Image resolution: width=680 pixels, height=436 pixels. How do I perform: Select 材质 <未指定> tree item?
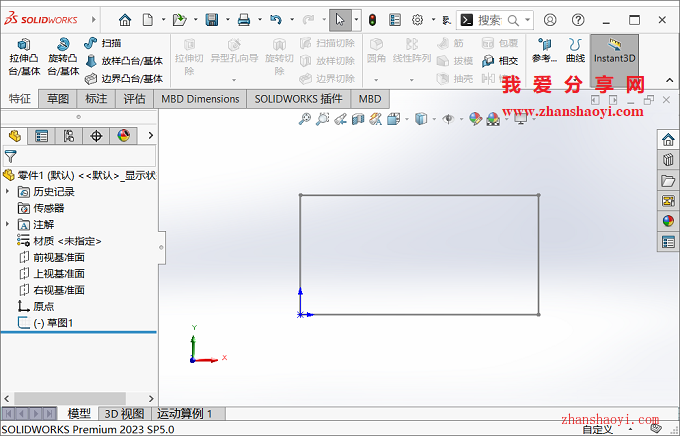[x=59, y=241]
